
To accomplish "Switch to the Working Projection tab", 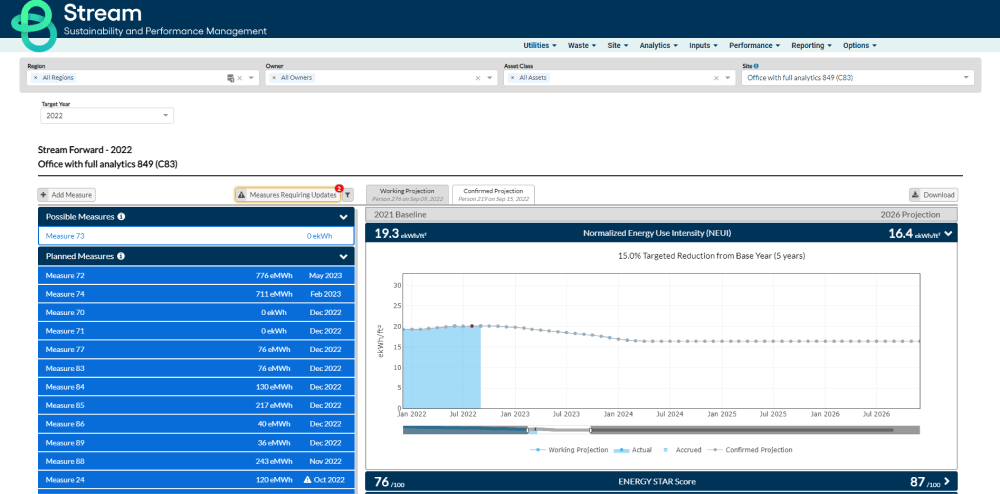I will click(407, 194).
